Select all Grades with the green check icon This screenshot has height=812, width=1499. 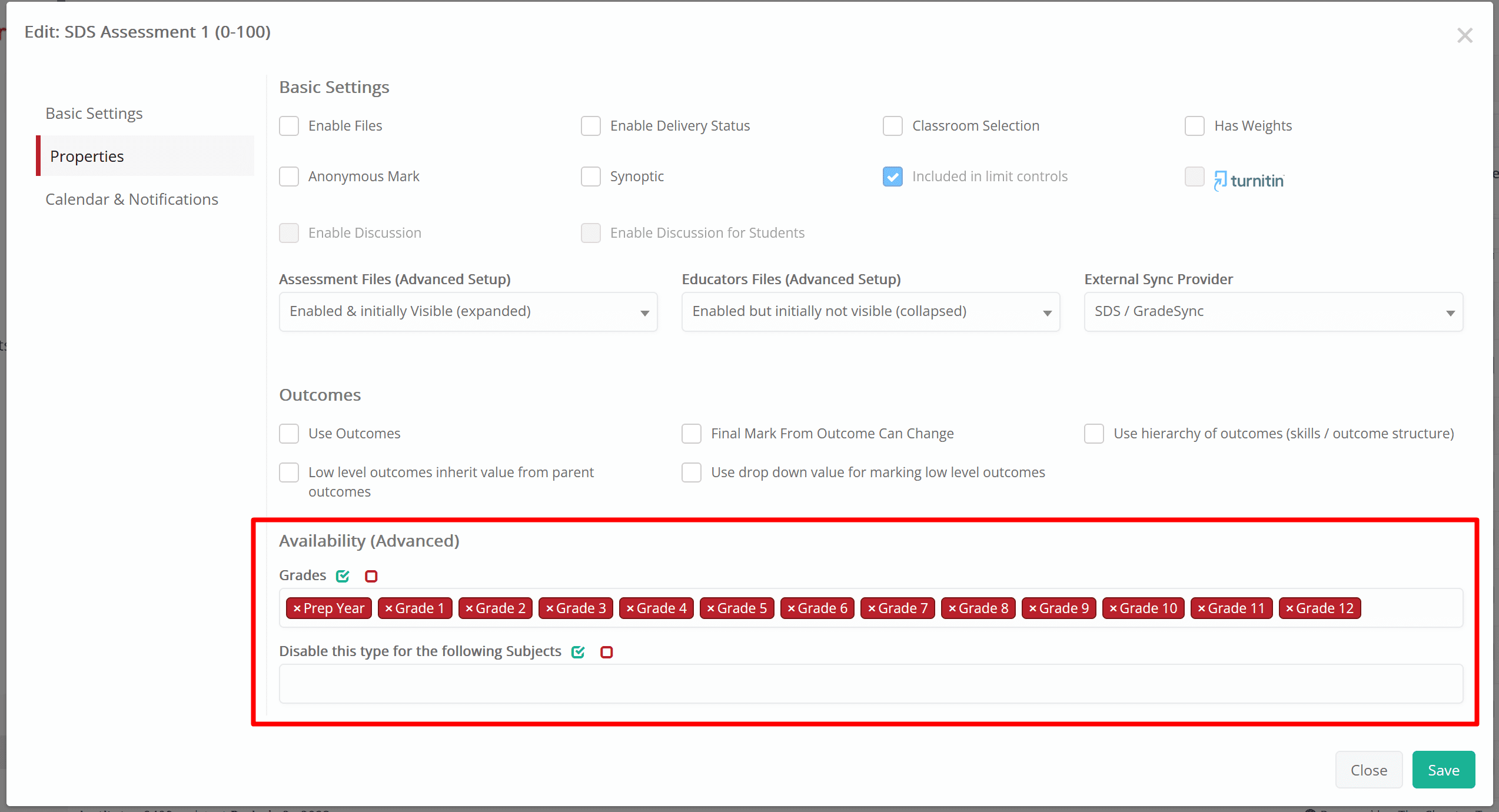pyautogui.click(x=343, y=576)
